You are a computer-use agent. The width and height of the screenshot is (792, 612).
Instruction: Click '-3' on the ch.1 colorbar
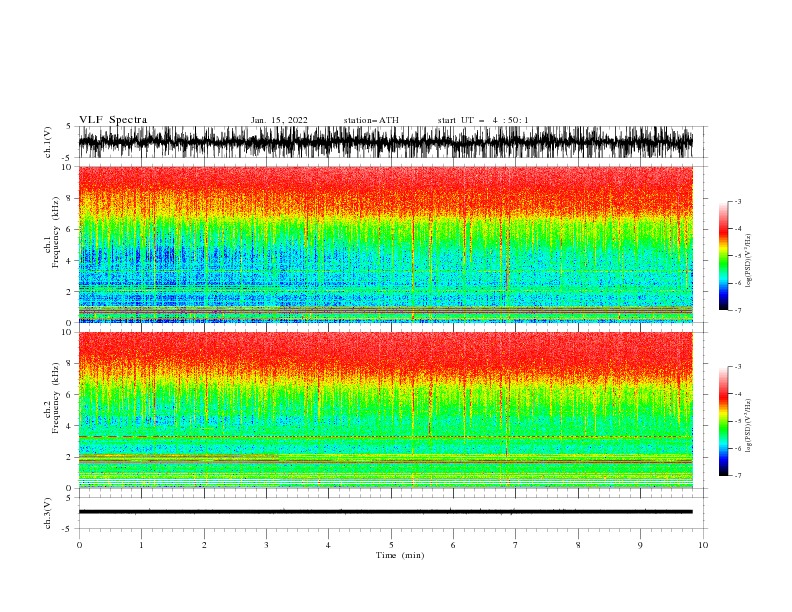pyautogui.click(x=737, y=201)
